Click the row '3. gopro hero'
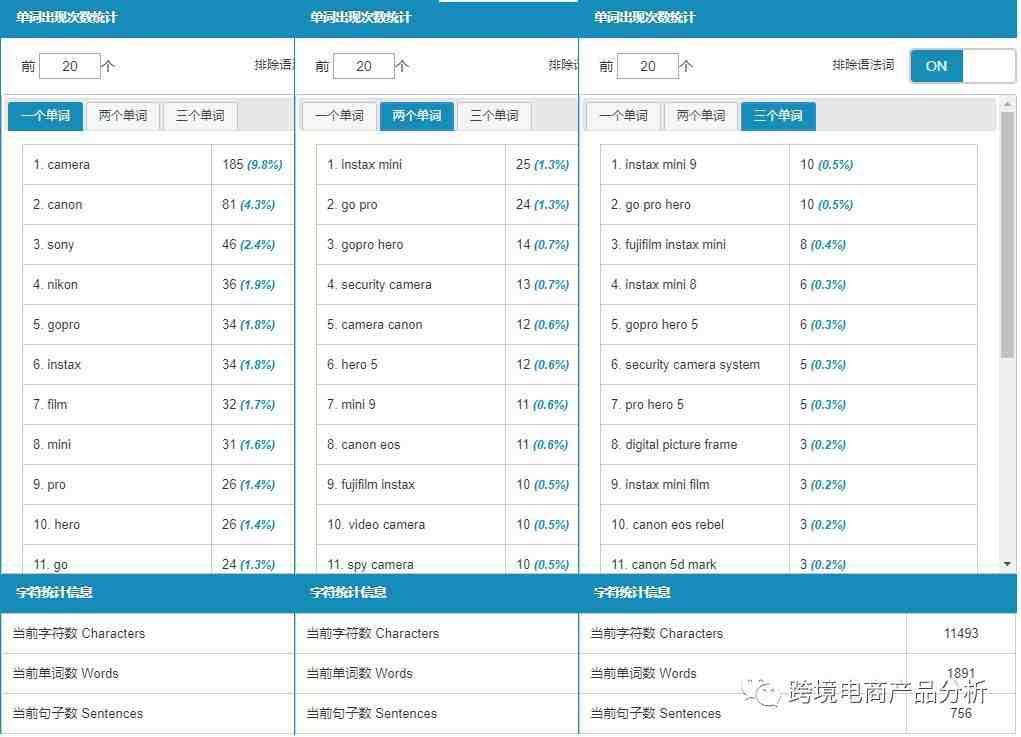This screenshot has height=737, width=1021. point(447,245)
